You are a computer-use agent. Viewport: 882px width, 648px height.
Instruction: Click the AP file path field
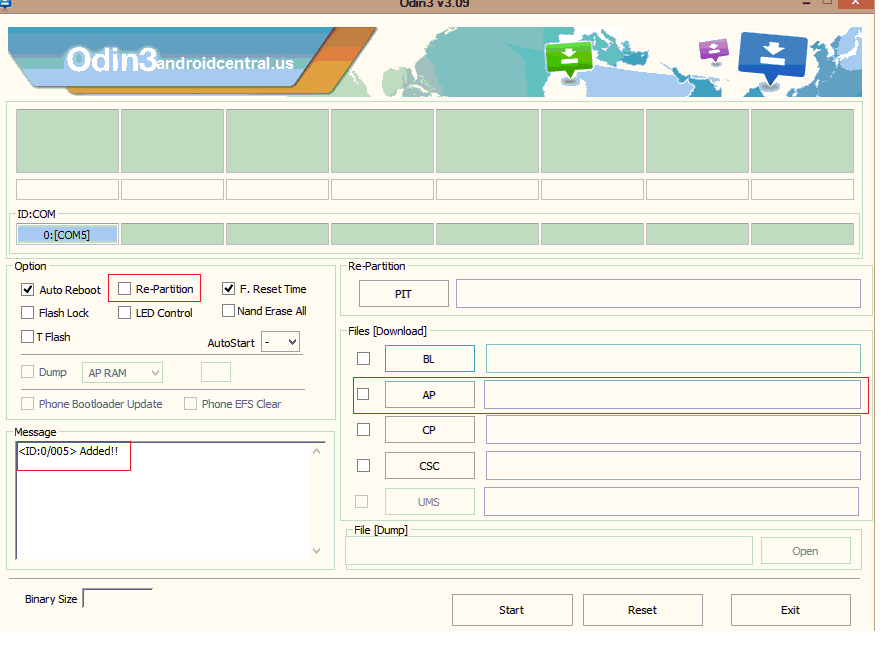pyautogui.click(x=672, y=395)
